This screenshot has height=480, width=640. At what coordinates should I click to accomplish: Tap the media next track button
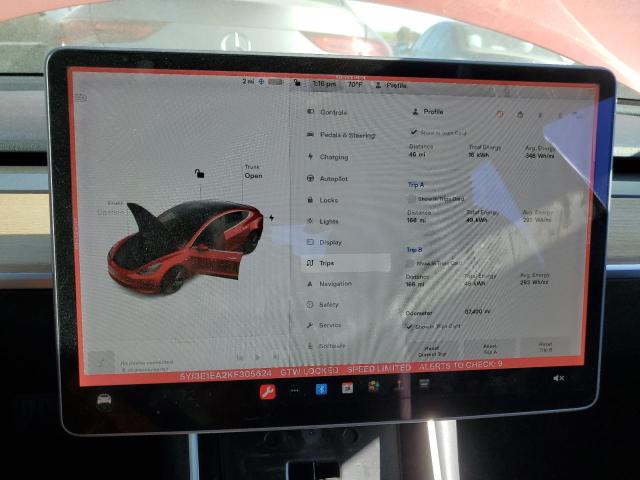[x=276, y=357]
